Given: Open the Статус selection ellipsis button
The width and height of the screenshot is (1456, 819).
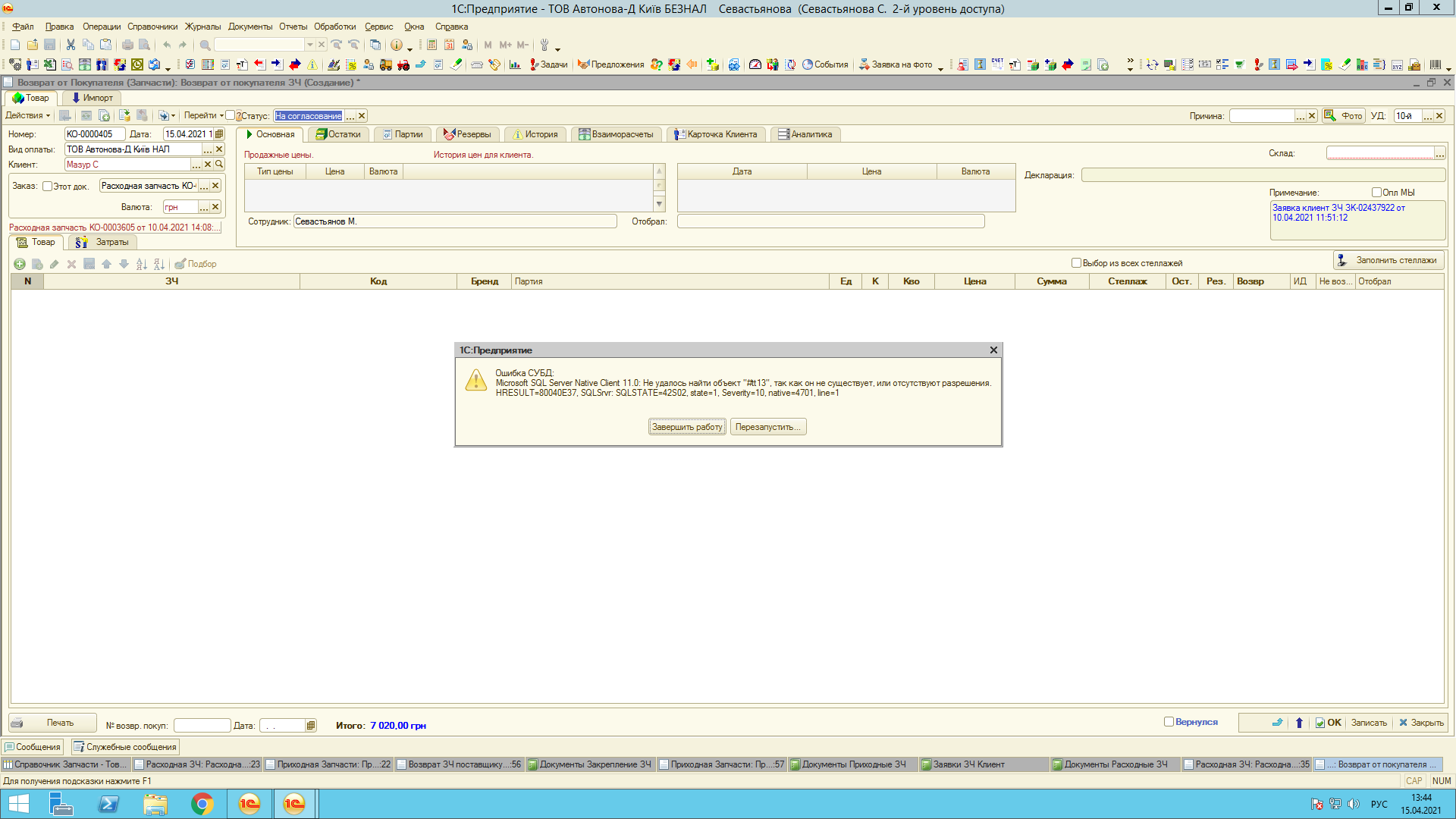Looking at the screenshot, I should tap(350, 116).
